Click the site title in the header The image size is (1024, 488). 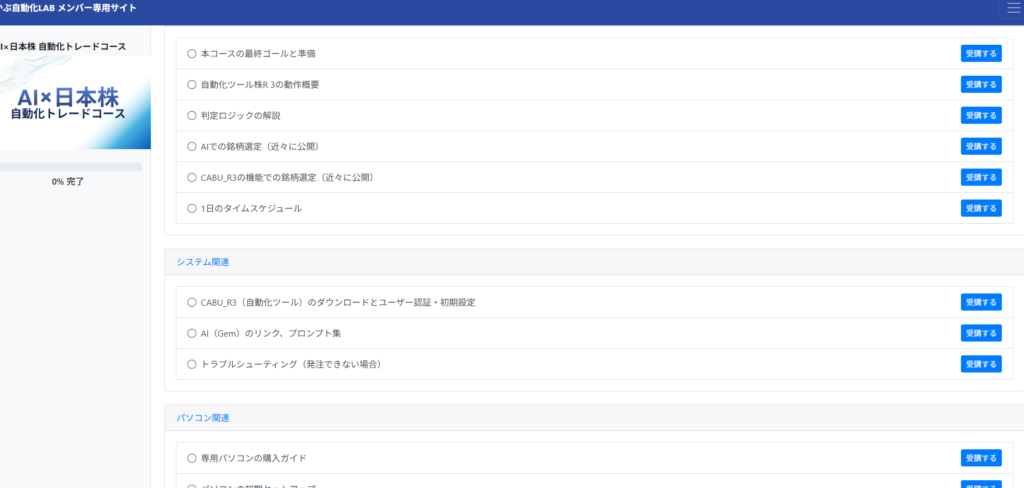68,9
